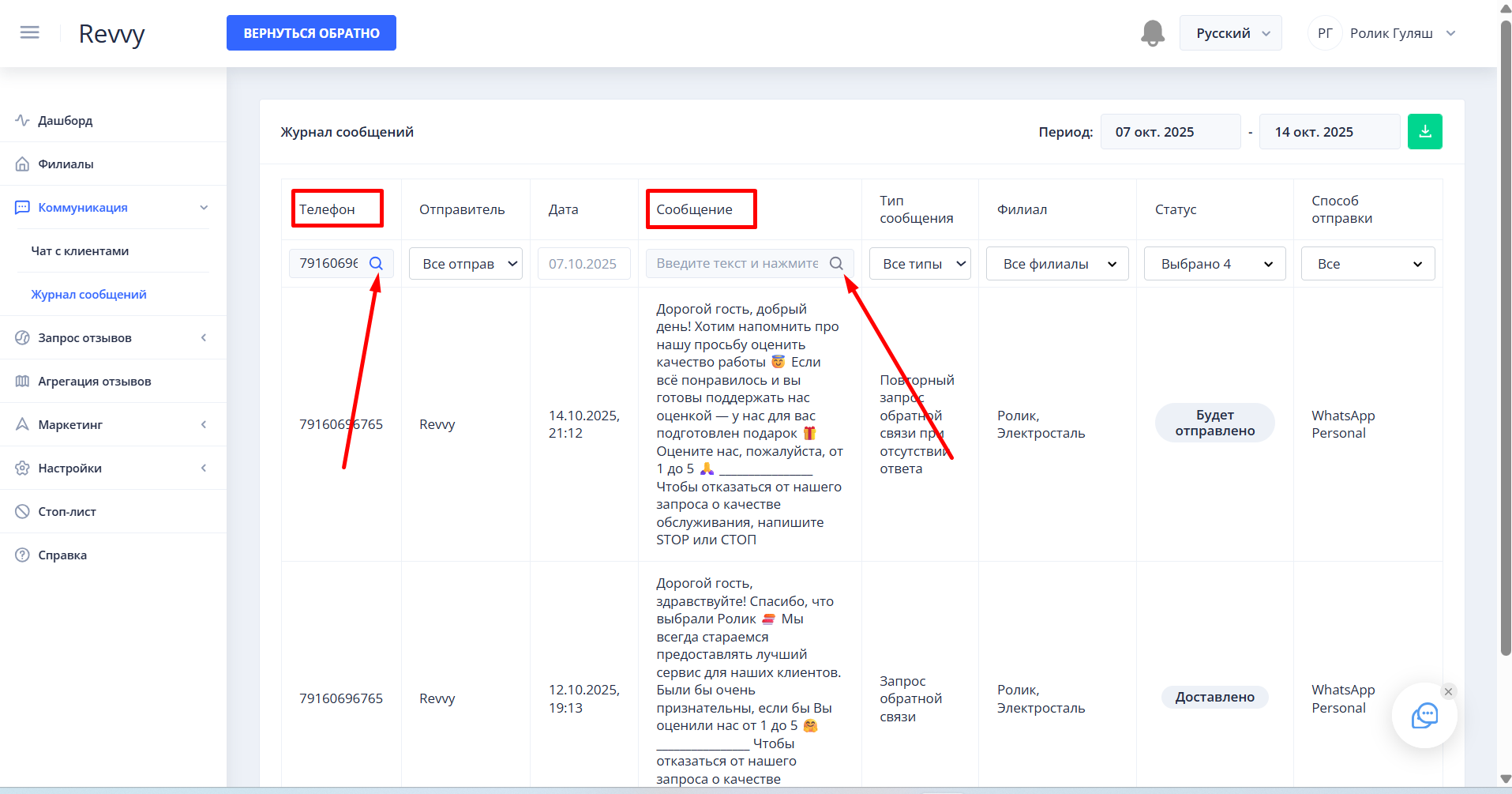The width and height of the screenshot is (1512, 794).
Task: Click the Телефон column header
Action: (x=327, y=209)
